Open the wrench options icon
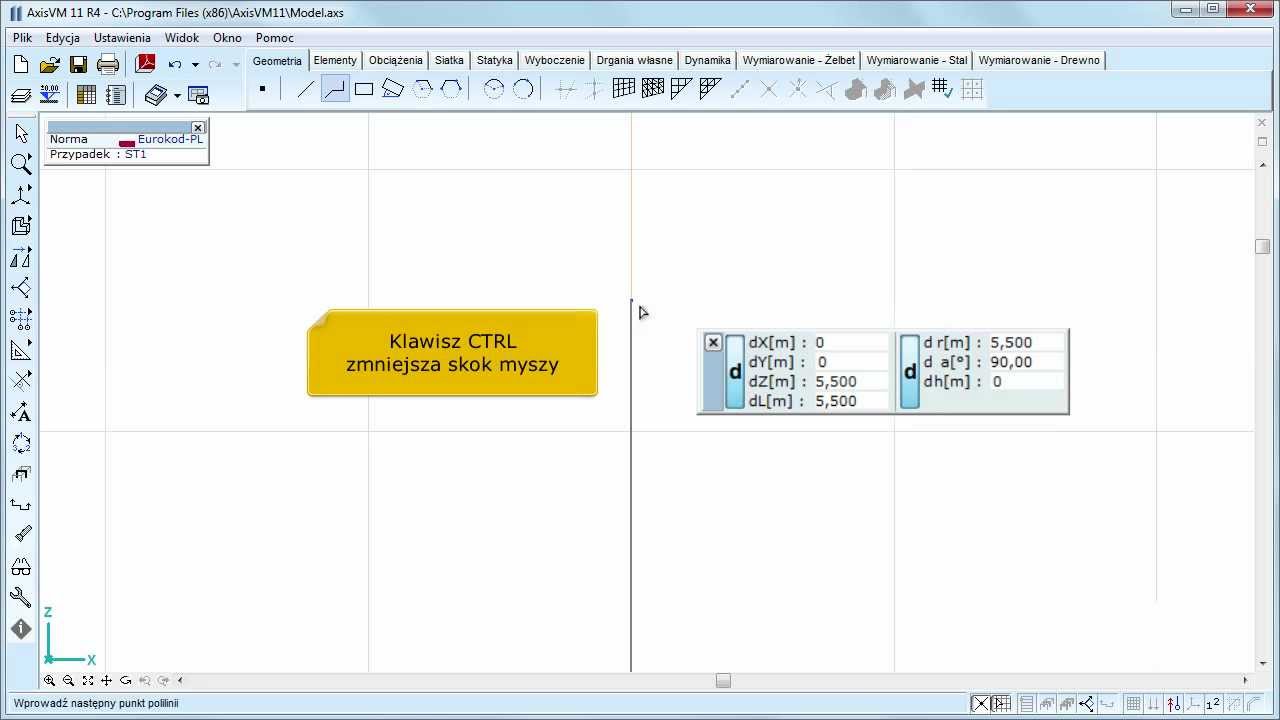The image size is (1280, 720). [21, 598]
